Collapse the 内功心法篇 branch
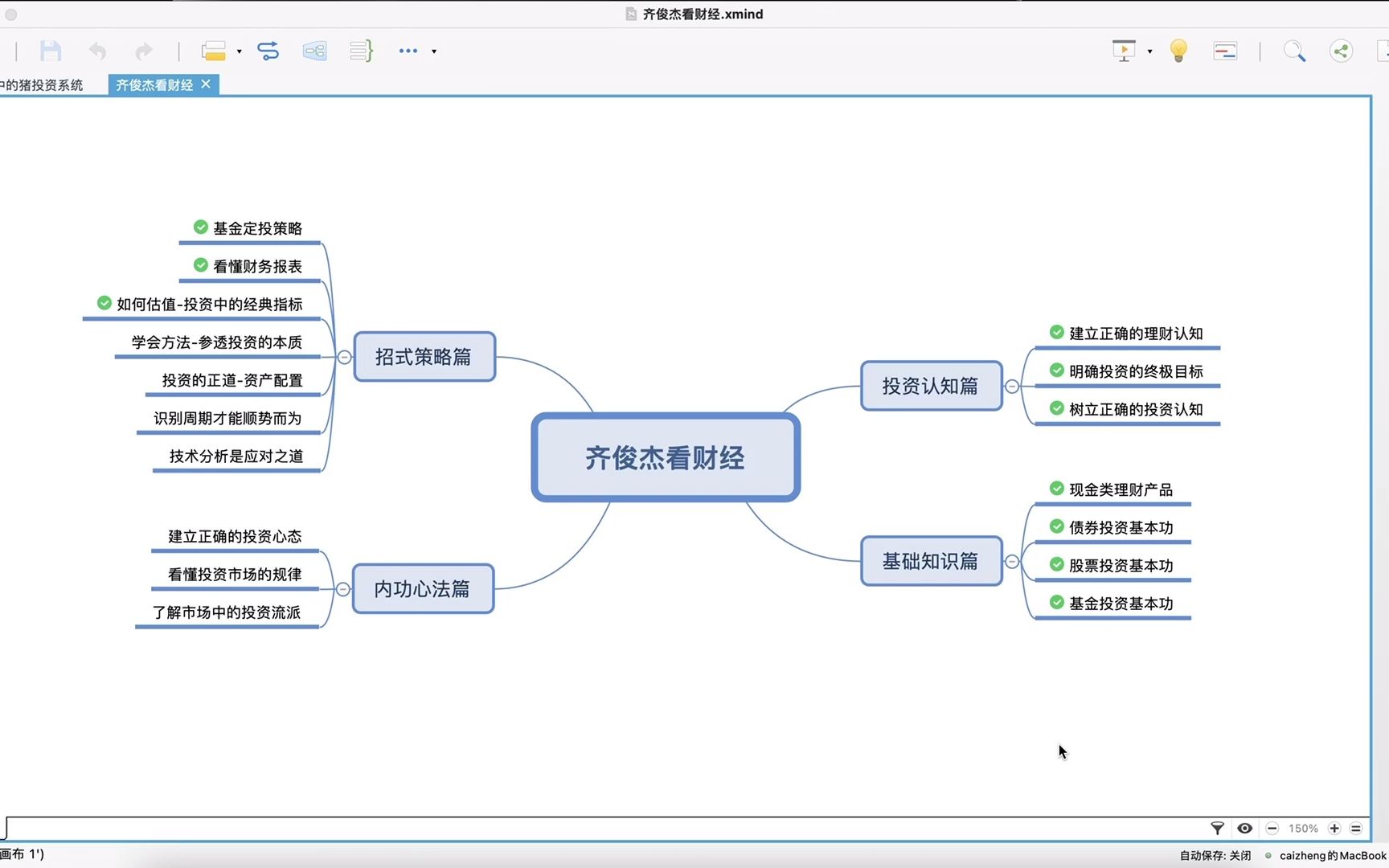The width and height of the screenshot is (1389, 868). [342, 589]
